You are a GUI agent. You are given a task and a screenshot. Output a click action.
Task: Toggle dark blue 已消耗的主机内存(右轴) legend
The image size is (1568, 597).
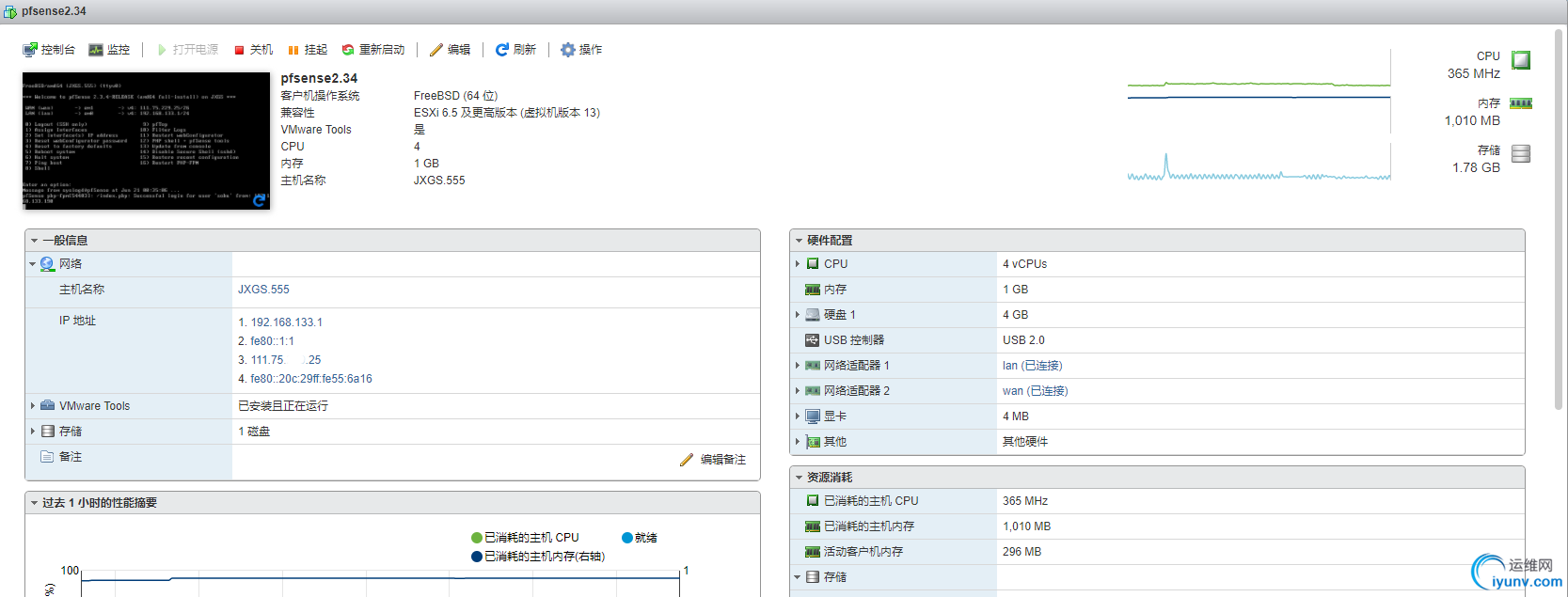(x=538, y=557)
